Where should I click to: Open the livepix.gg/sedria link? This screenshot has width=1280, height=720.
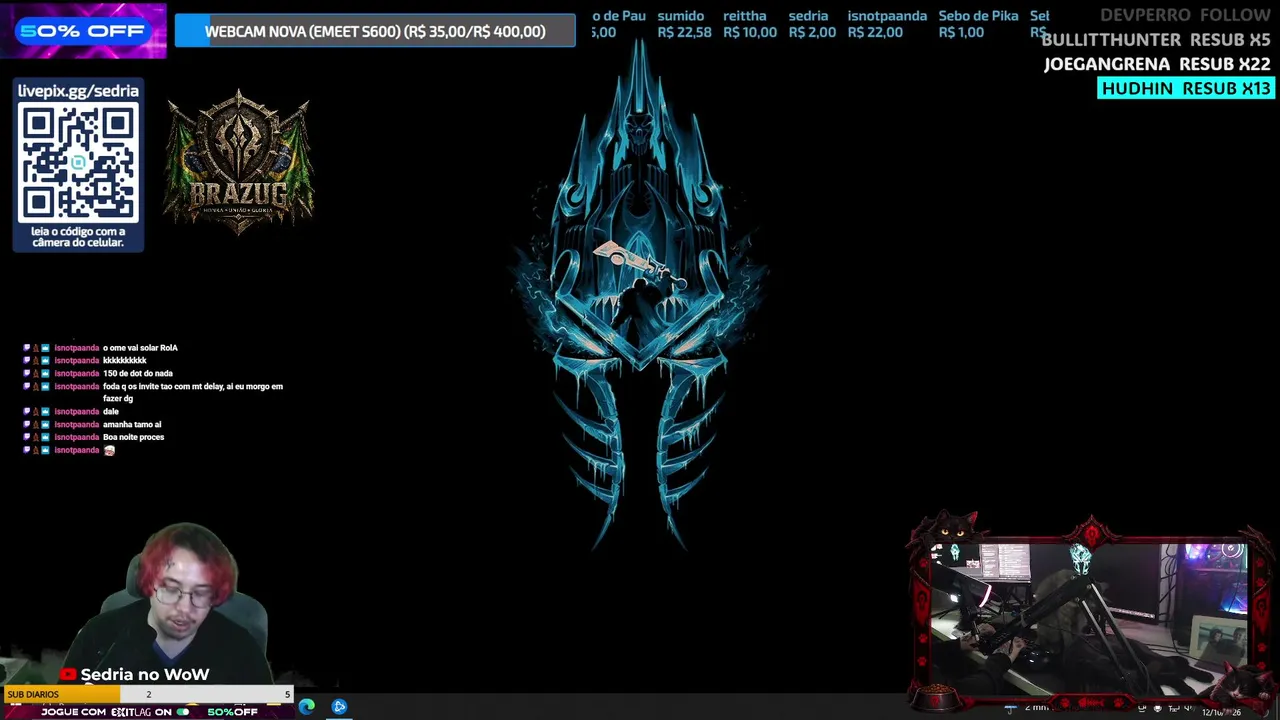tap(78, 91)
